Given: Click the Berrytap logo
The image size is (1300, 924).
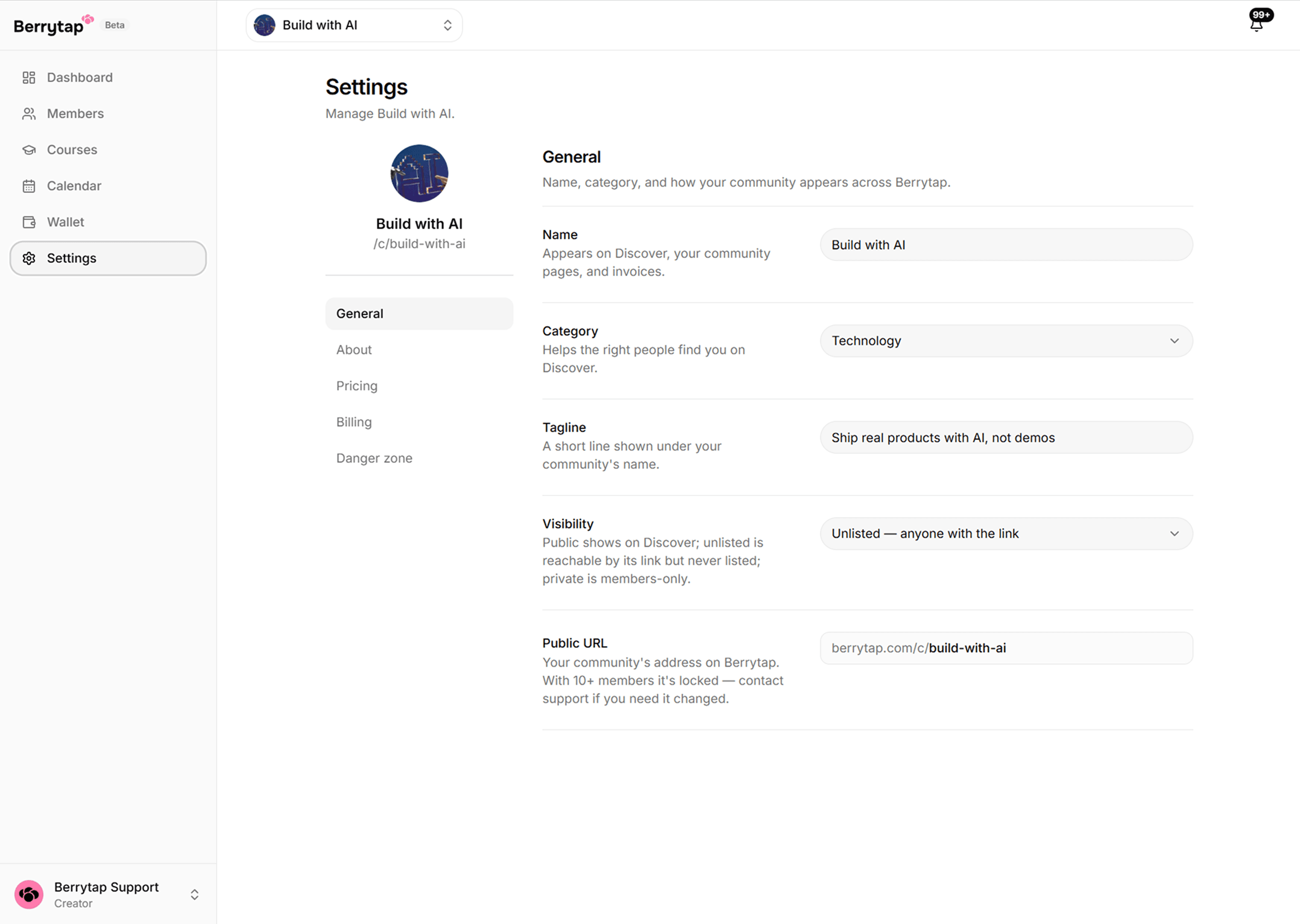Looking at the screenshot, I should tap(53, 25).
